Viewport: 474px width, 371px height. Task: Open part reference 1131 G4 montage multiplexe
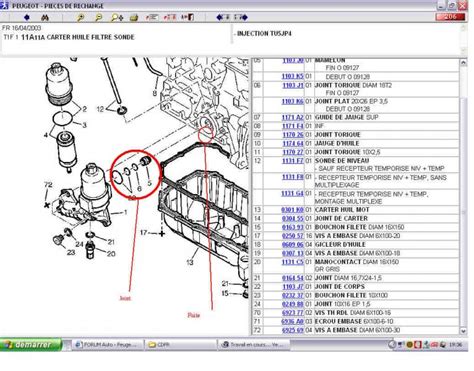pos(293,193)
